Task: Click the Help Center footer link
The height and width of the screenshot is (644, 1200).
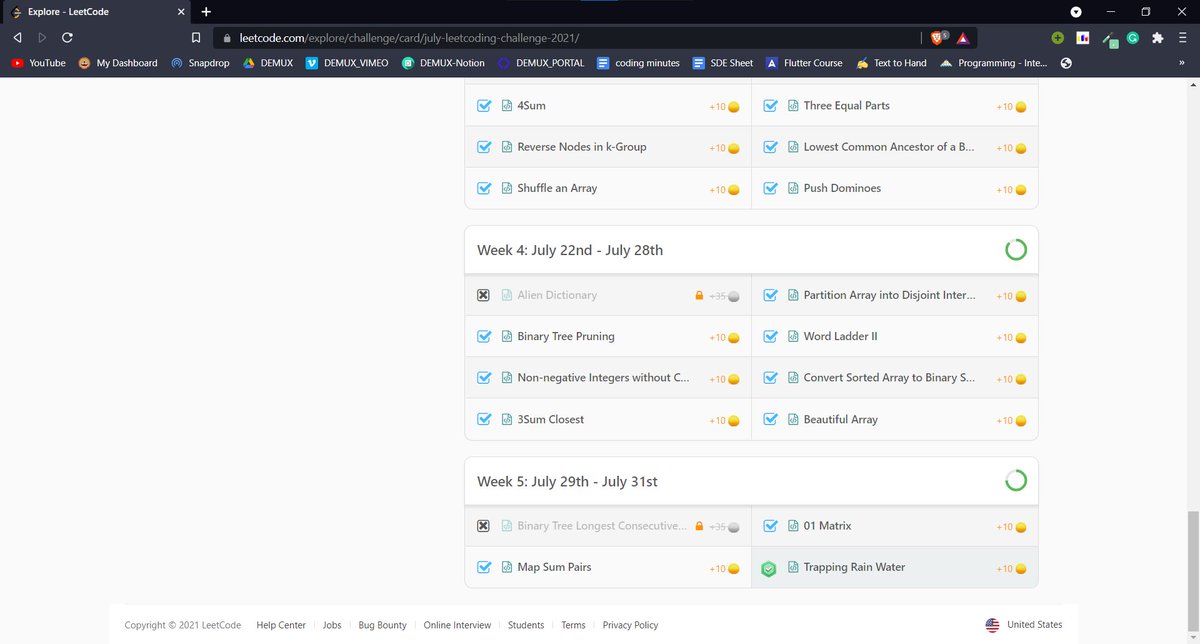Action: coord(281,625)
